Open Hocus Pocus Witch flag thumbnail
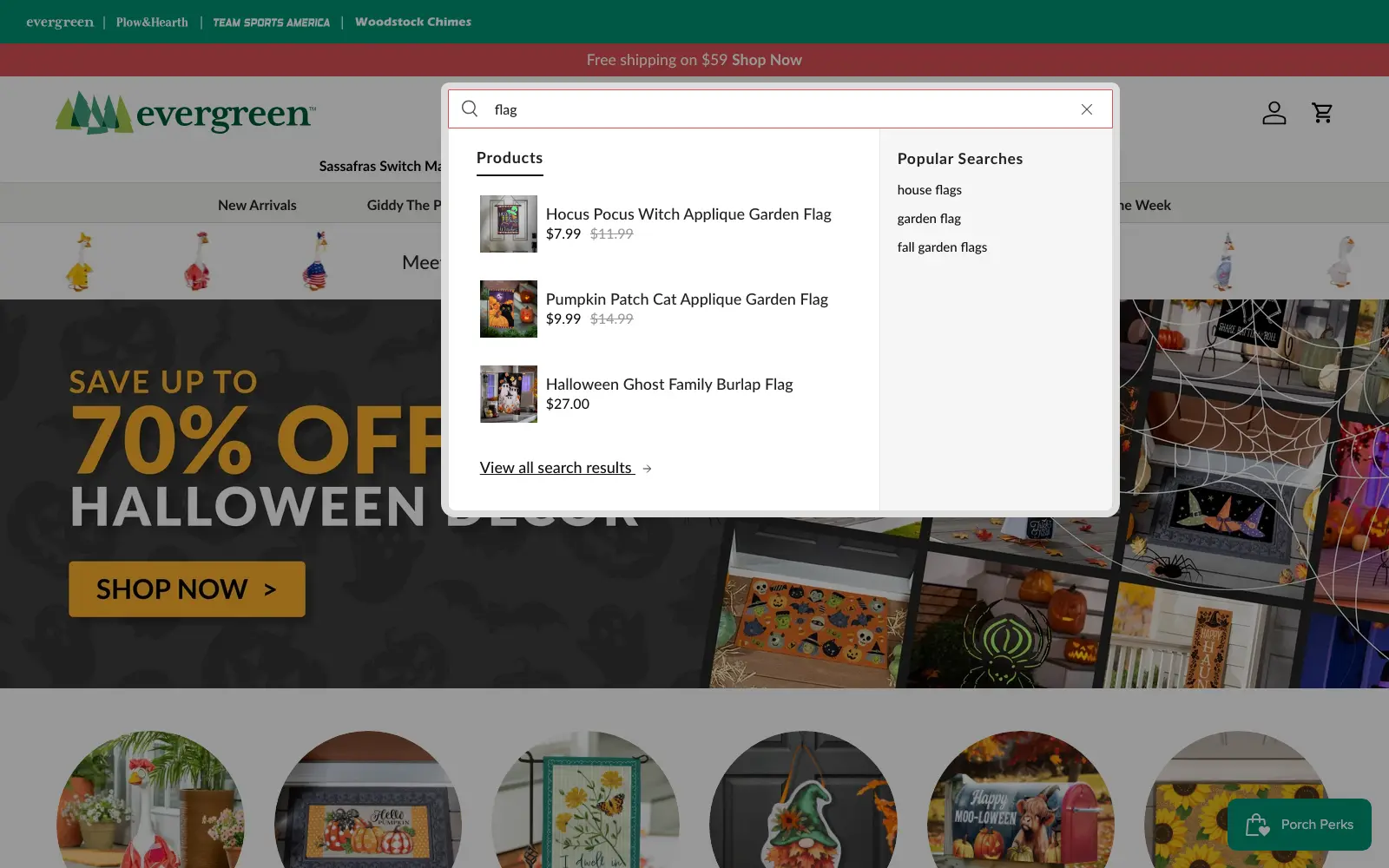1389x868 pixels. point(509,224)
